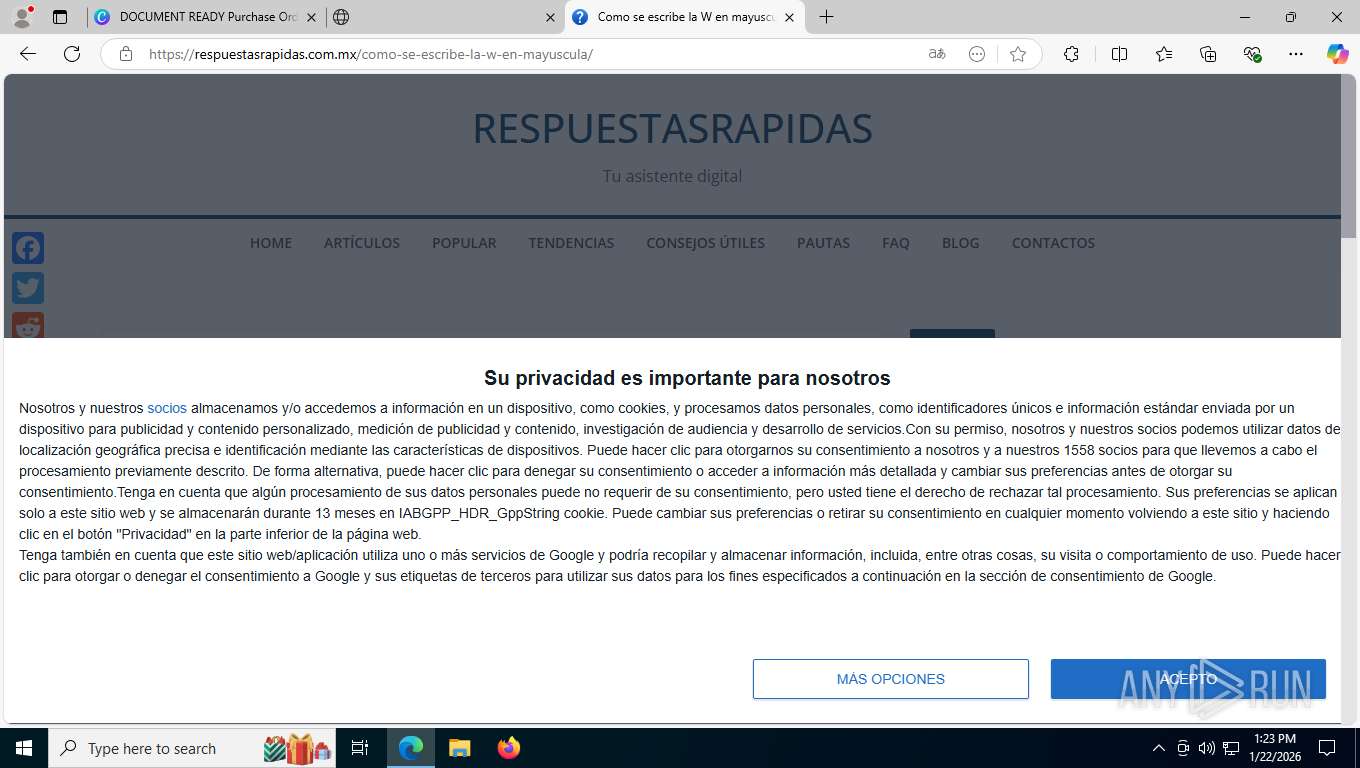Open Edge Settings and more menu

pos(1296,54)
